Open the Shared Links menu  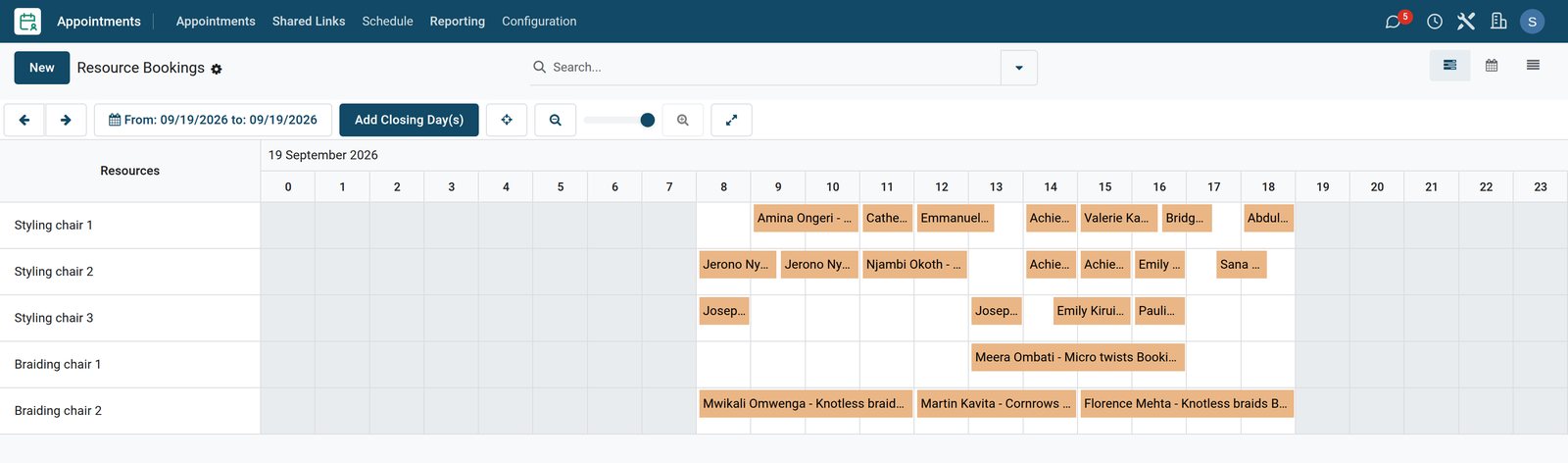pos(309,21)
